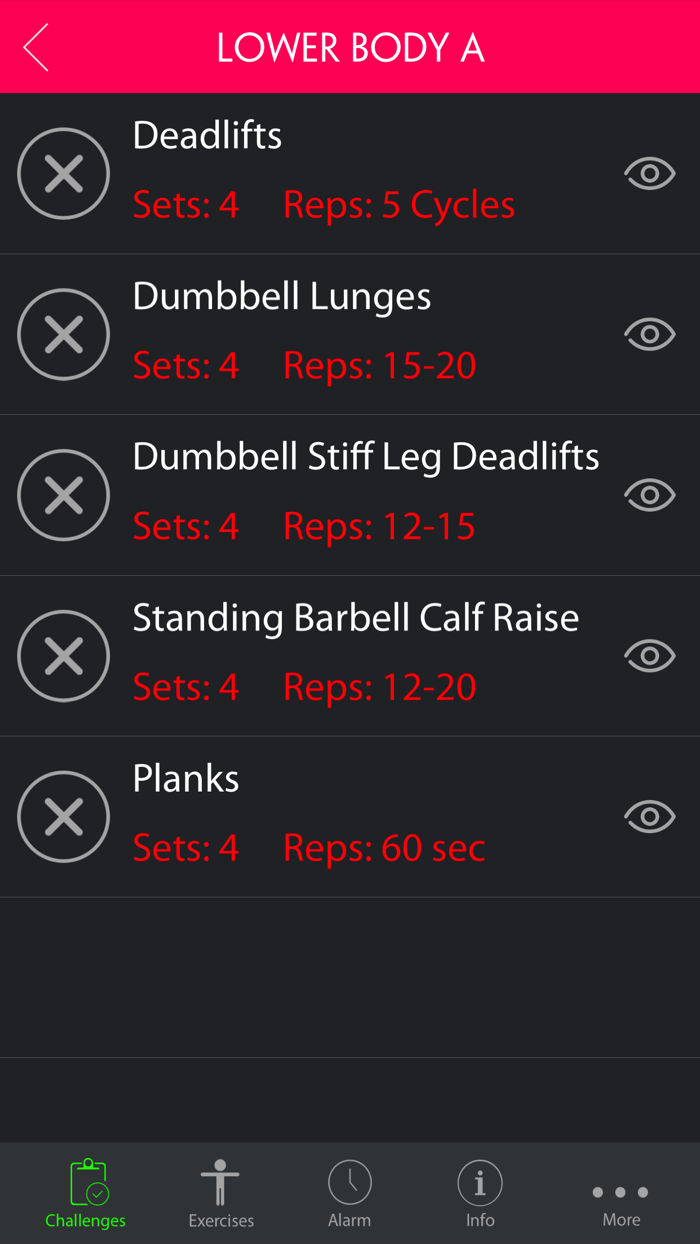Toggle the eye icon for Planks
This screenshot has width=700, height=1244.
tap(649, 816)
